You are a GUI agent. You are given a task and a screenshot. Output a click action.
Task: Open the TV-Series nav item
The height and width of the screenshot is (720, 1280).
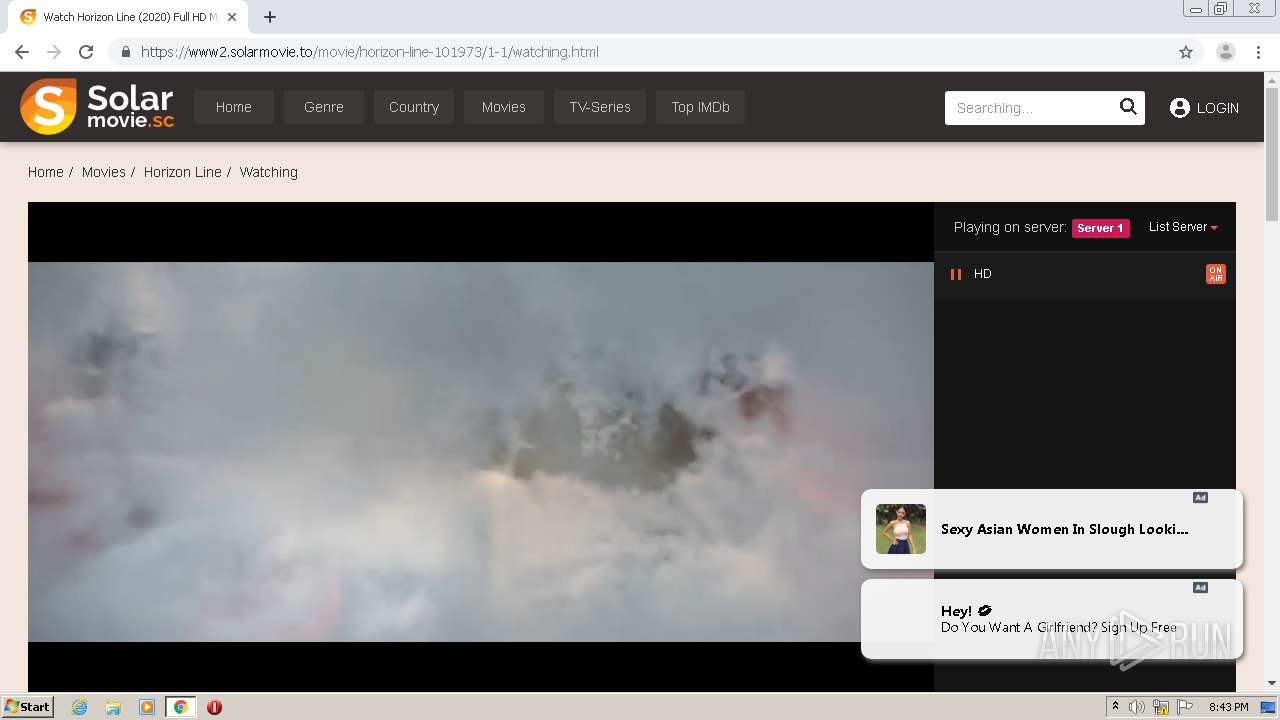point(600,107)
